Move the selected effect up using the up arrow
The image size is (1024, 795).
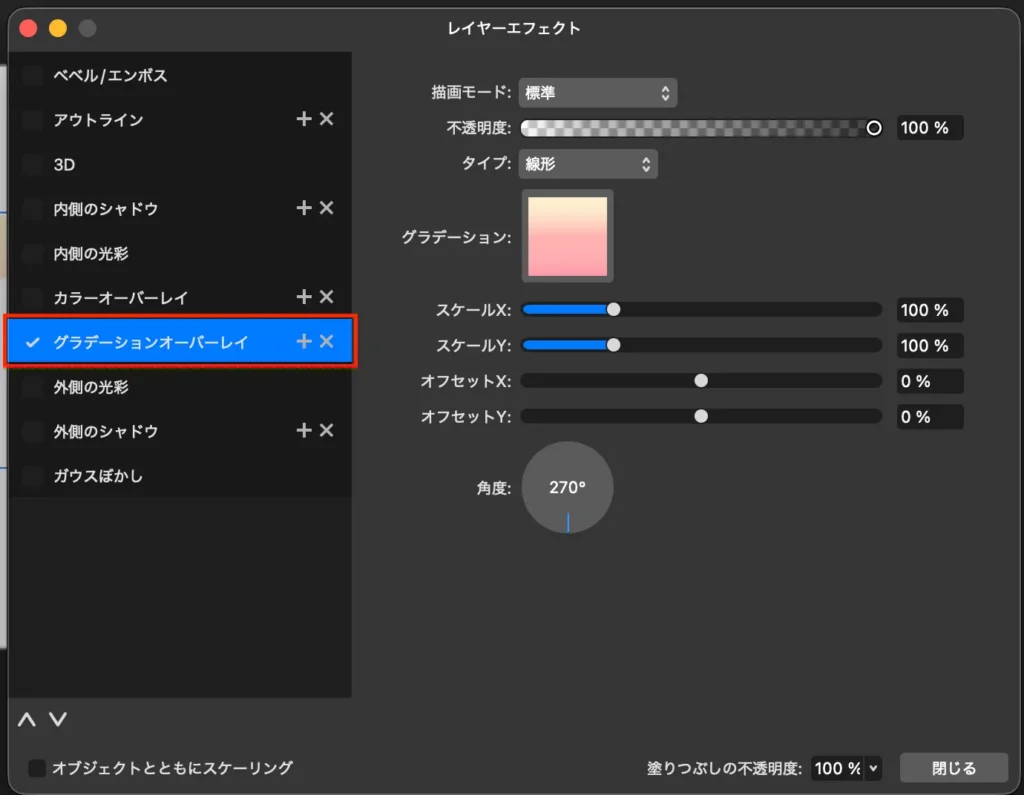coord(27,719)
